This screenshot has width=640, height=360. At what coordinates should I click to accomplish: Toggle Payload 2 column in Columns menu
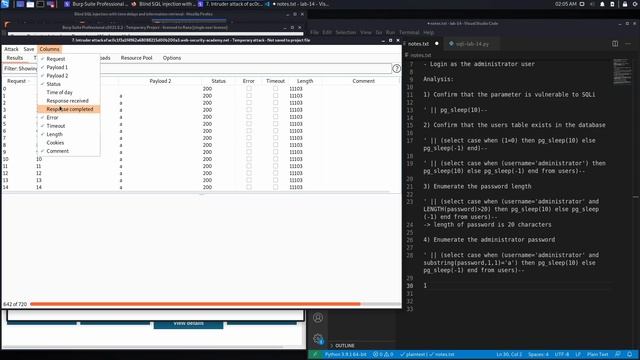click(x=68, y=76)
